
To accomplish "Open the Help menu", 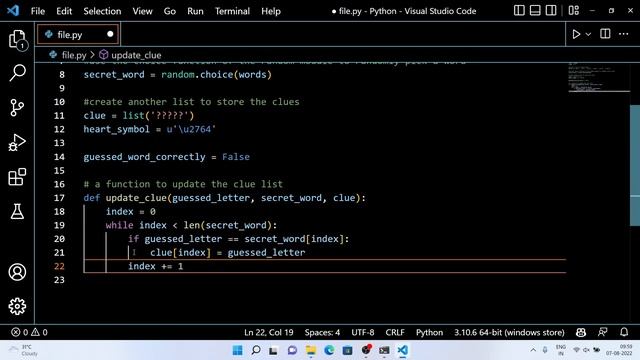I will [x=271, y=11].
